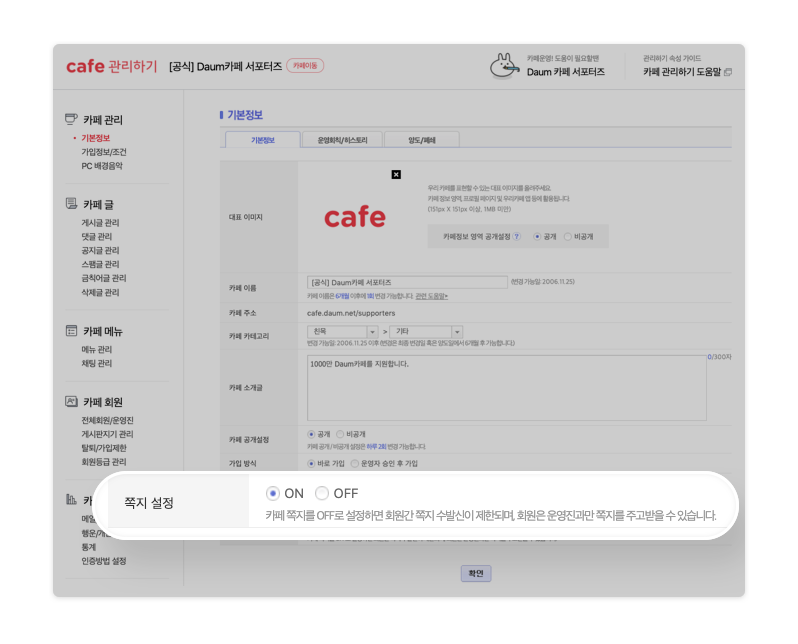Image resolution: width=798 pixels, height=644 pixels.
Task: Open the 기타 subcategory dropdown
Action: pos(425,331)
